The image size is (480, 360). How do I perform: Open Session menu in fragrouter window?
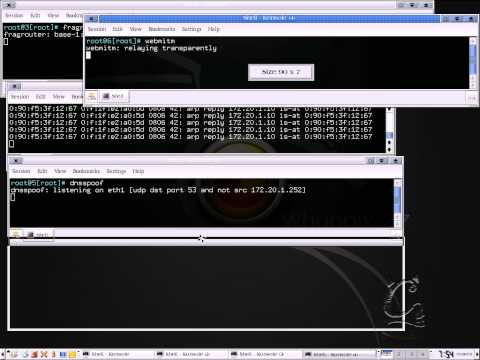[14, 15]
